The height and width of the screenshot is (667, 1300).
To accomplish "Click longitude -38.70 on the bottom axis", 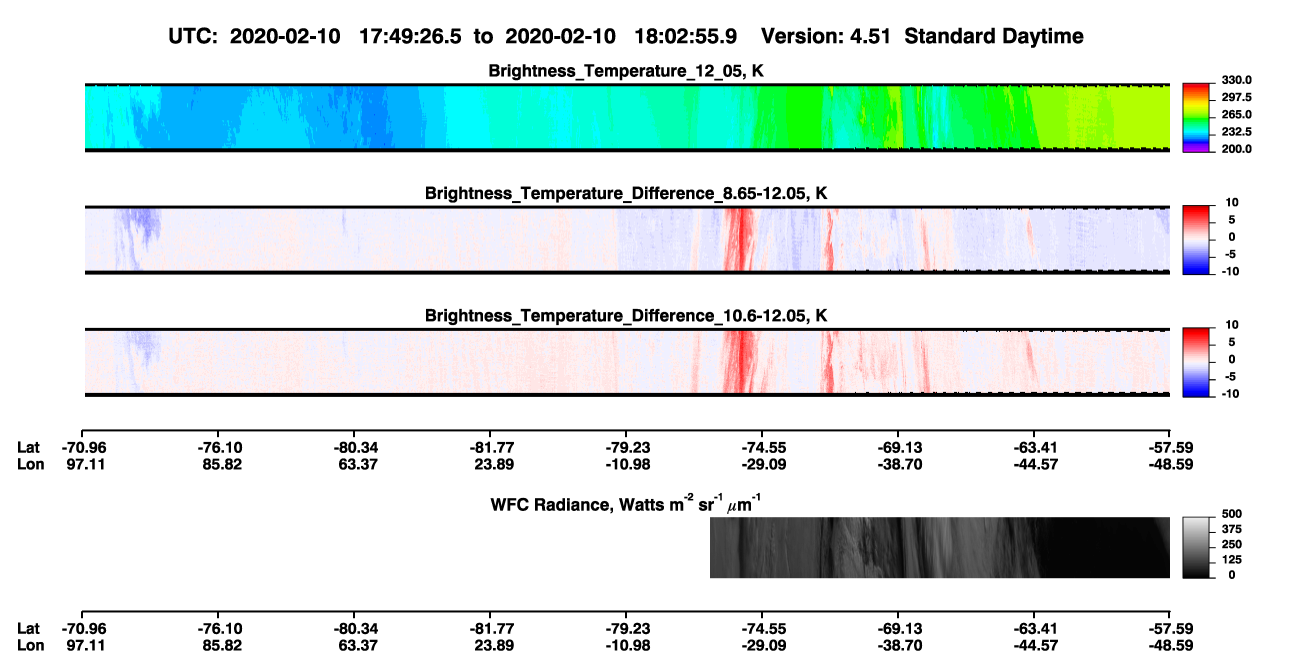I will click(x=900, y=645).
